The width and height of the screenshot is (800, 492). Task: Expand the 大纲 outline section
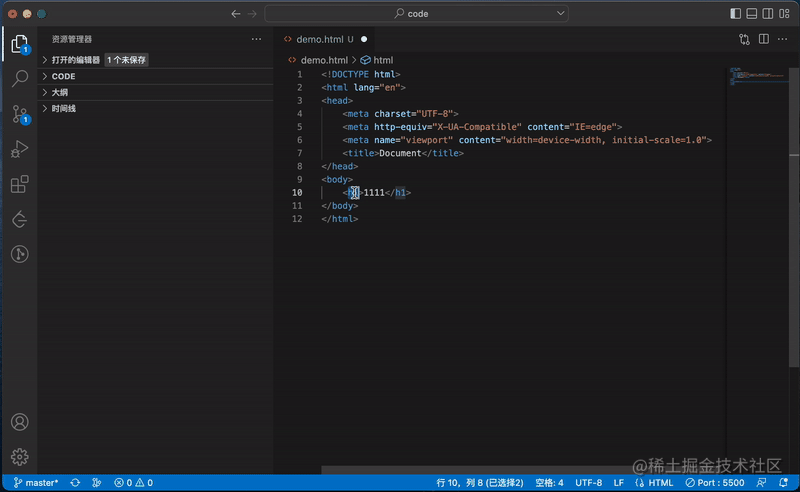[156, 92]
